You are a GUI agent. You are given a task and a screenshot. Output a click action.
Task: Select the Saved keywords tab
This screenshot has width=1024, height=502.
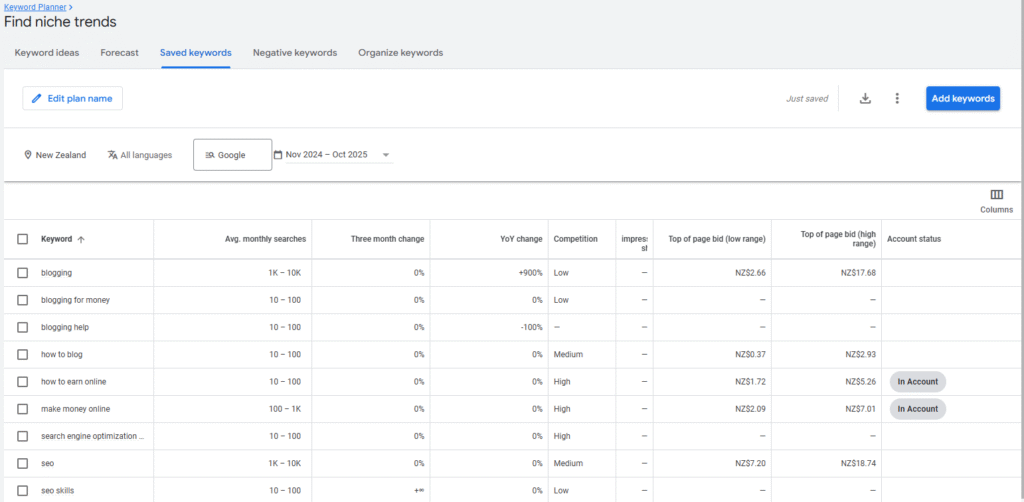point(195,53)
